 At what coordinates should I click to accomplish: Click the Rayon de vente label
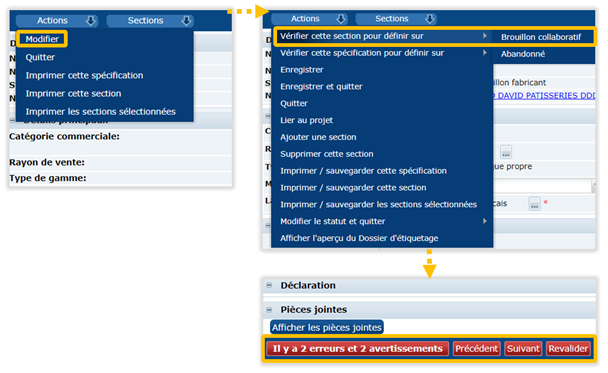pyautogui.click(x=47, y=162)
